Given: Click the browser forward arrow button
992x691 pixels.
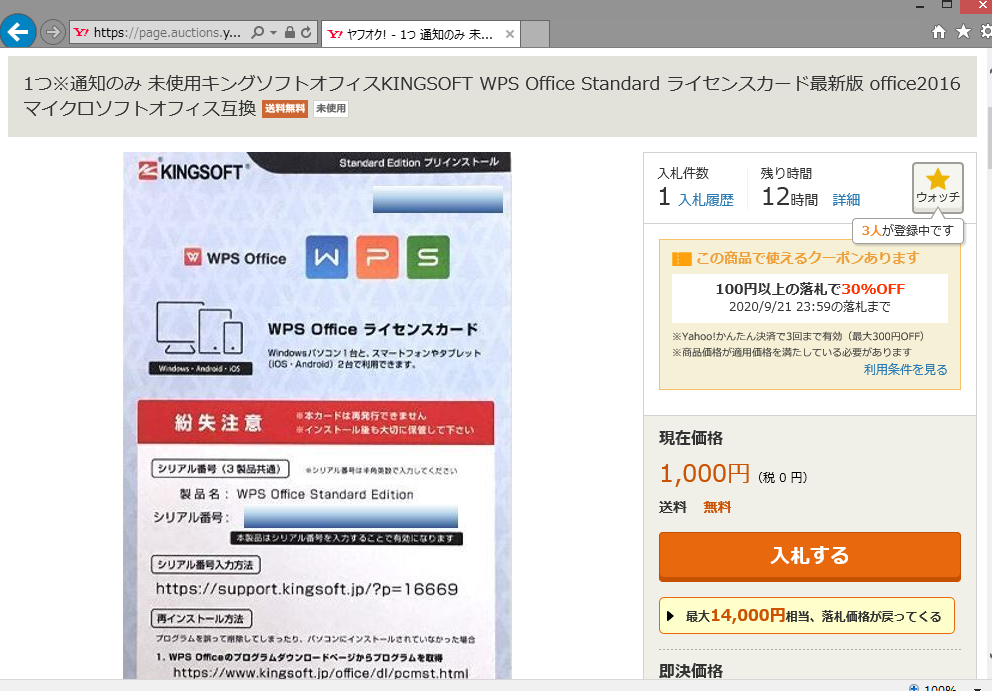Looking at the screenshot, I should click(x=53, y=32).
